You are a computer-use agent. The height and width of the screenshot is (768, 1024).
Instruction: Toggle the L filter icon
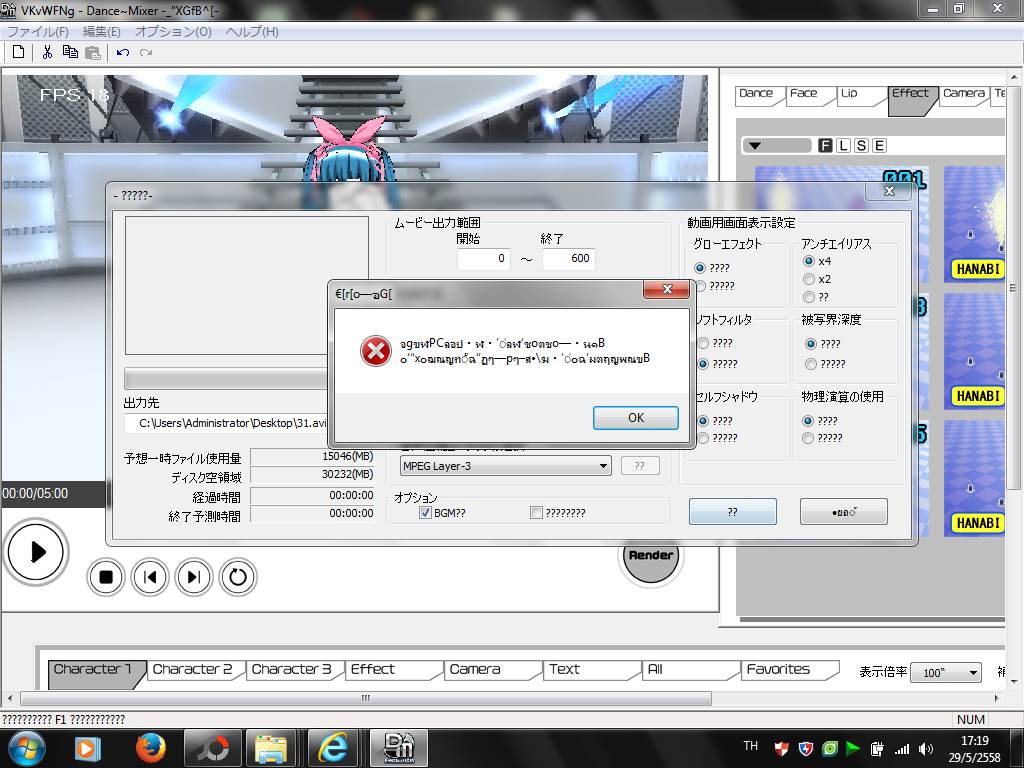[844, 146]
